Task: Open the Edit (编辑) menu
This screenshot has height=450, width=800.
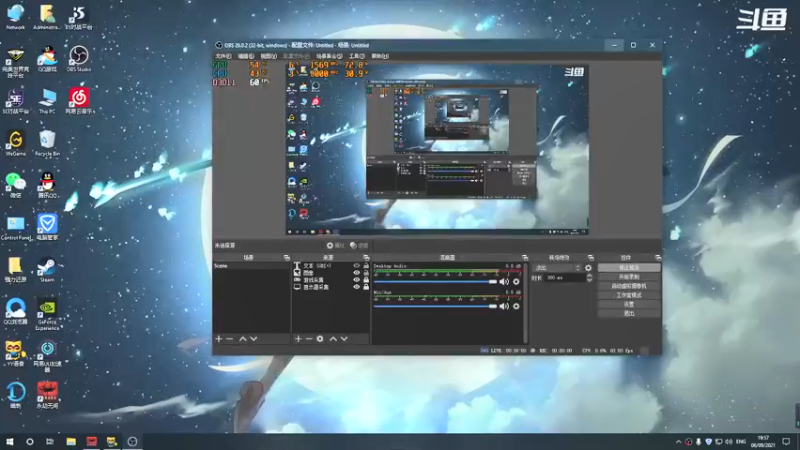Action: tap(246, 56)
